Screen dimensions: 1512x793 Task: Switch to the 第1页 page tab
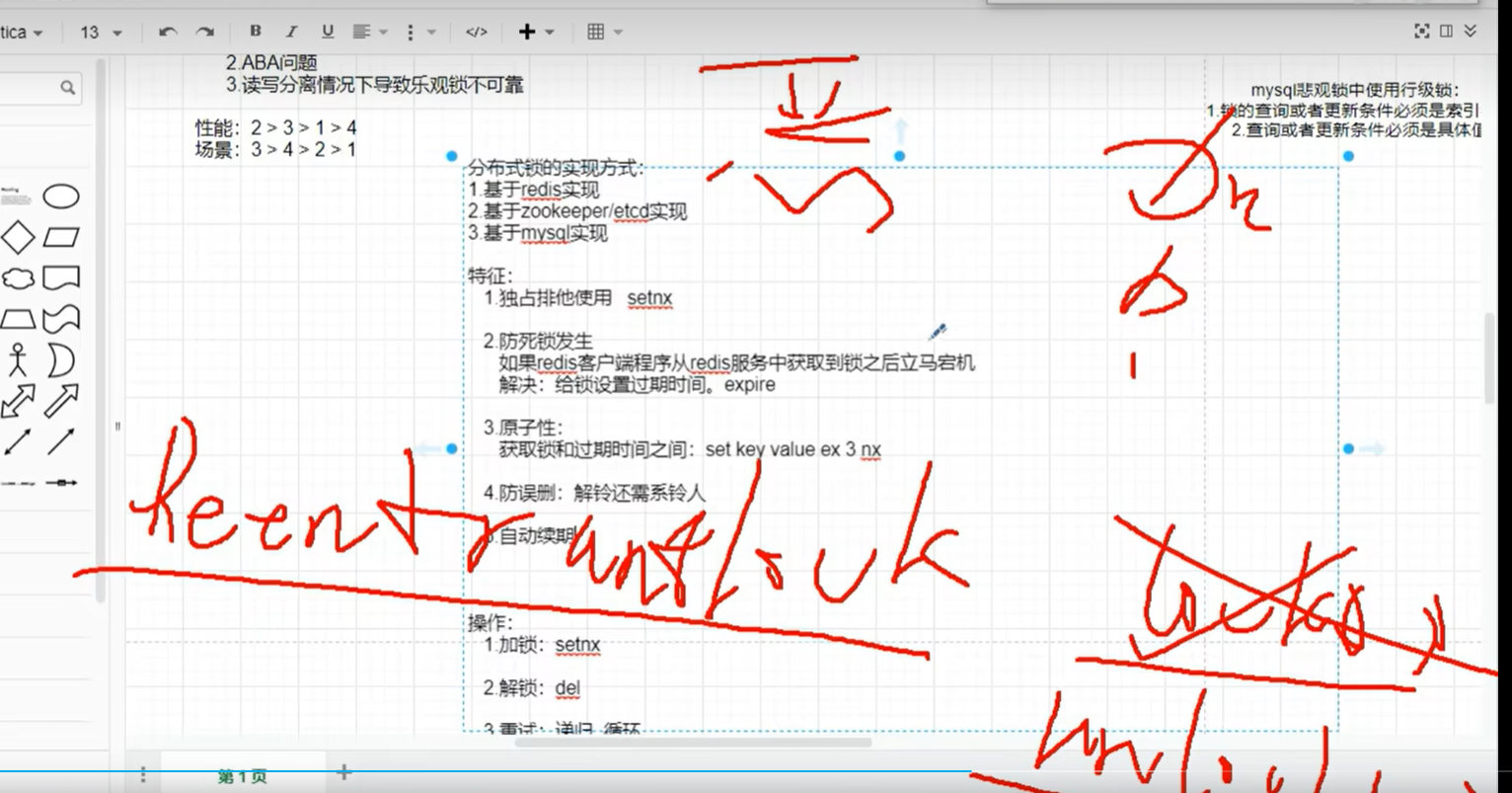click(x=243, y=776)
